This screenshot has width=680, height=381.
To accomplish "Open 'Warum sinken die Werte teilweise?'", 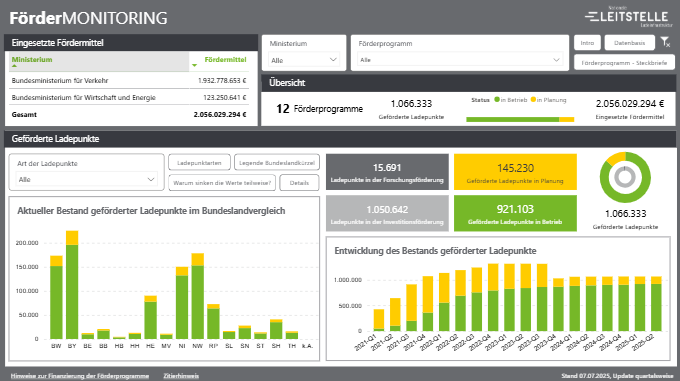I will point(222,183).
